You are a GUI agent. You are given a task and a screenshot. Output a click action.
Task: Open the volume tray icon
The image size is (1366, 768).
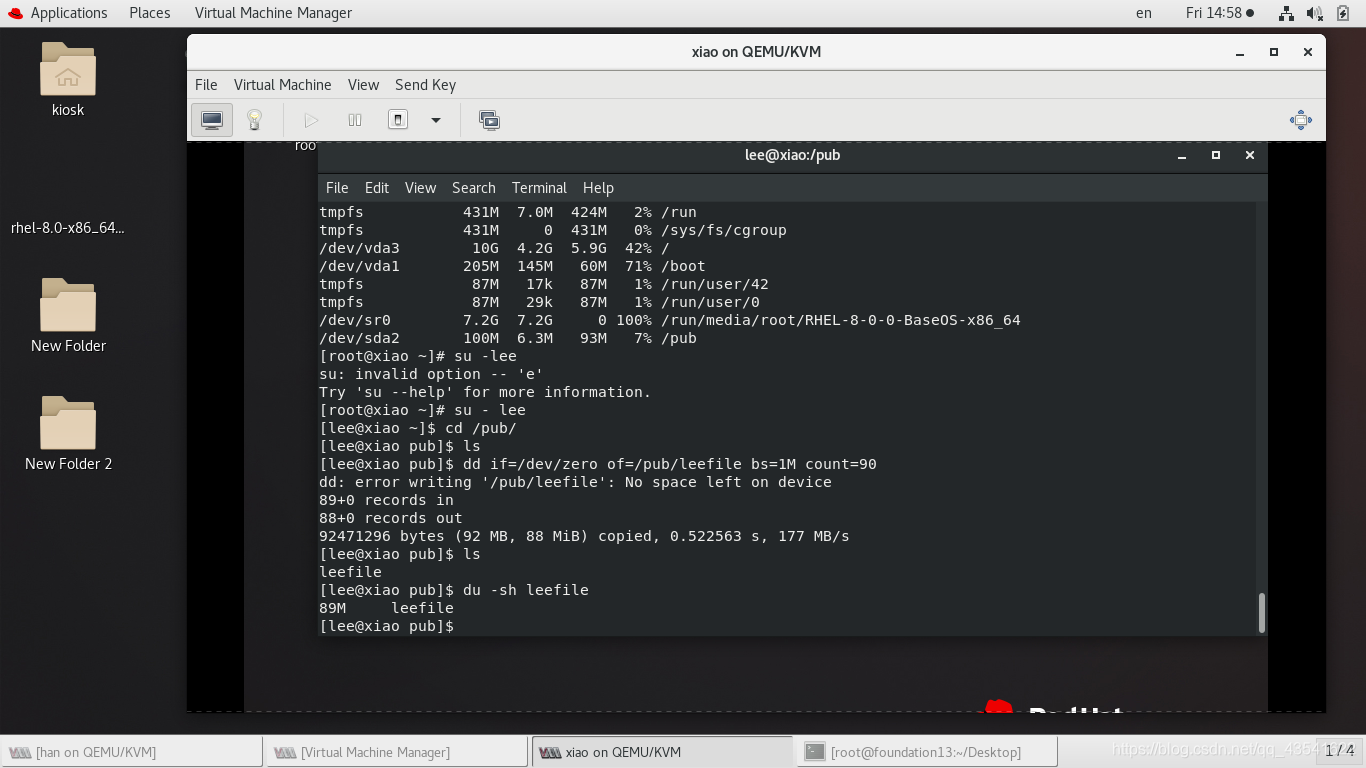click(1315, 13)
